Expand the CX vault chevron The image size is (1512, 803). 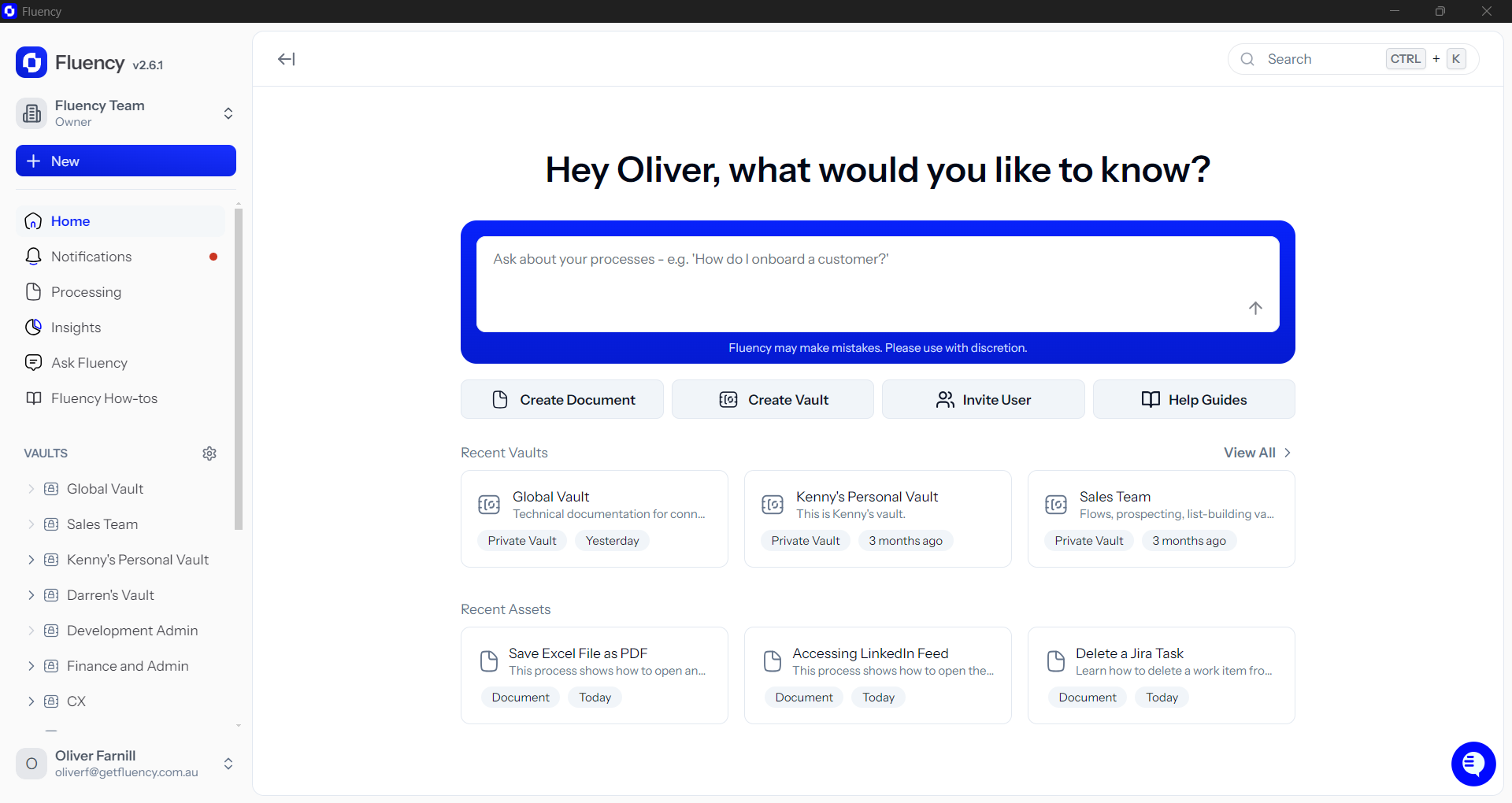click(x=31, y=701)
